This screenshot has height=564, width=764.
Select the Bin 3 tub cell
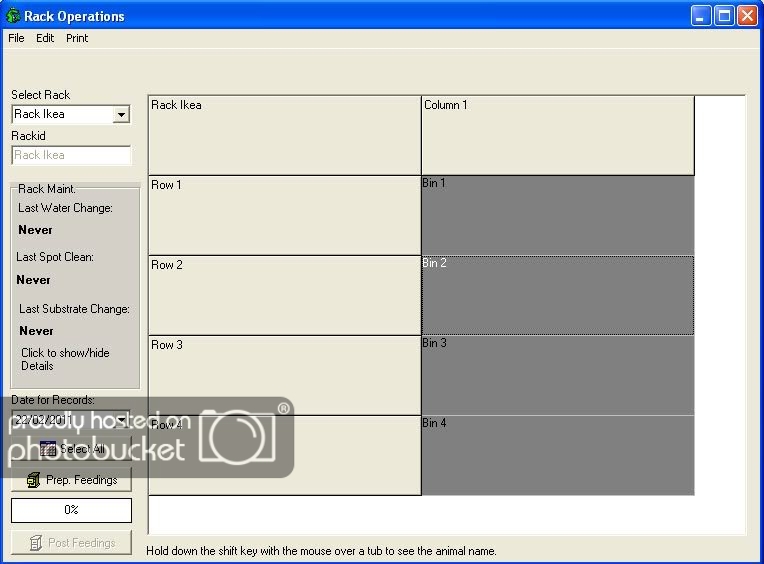[x=557, y=375]
